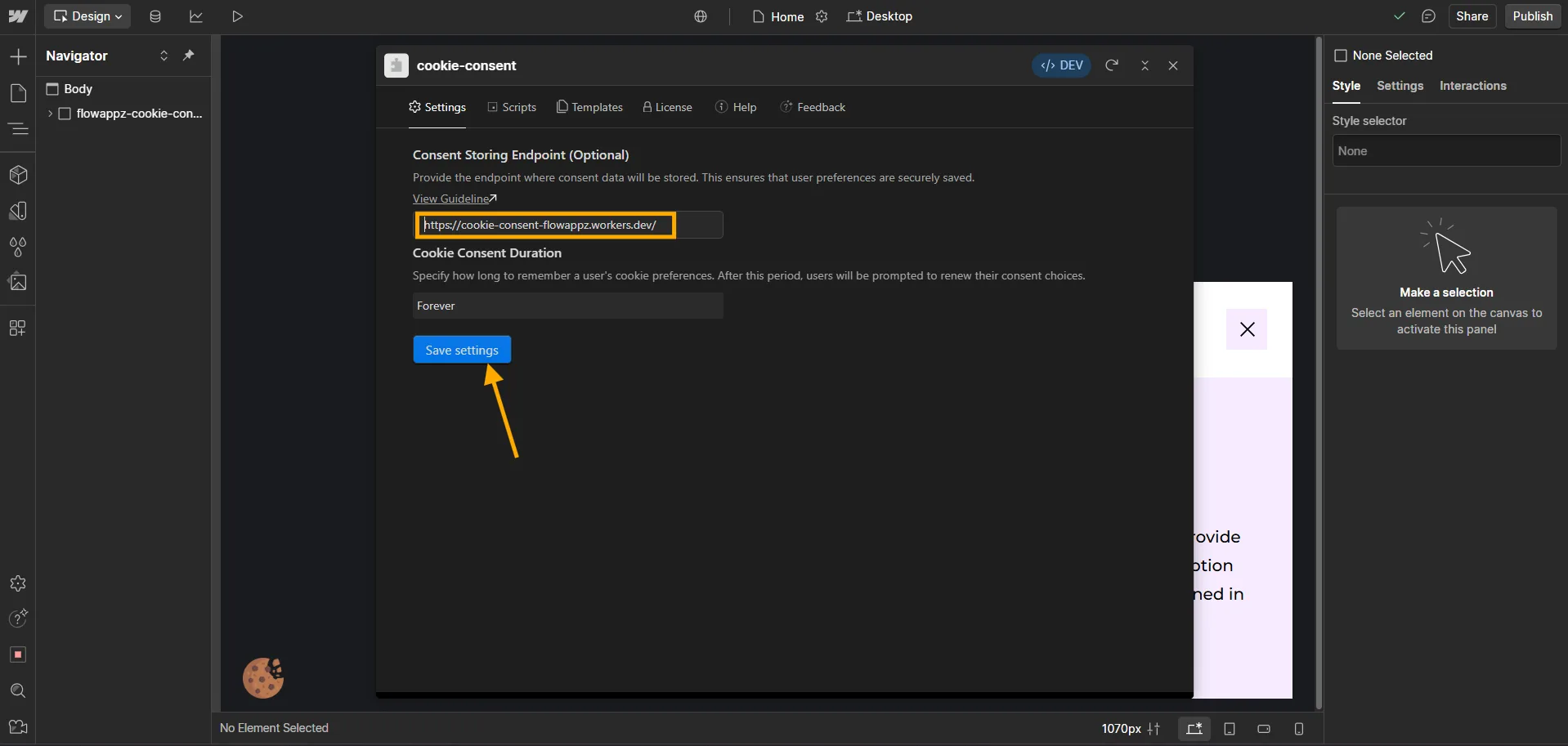This screenshot has width=1568, height=746.
Task: Switch to the License tab
Action: coord(667,107)
